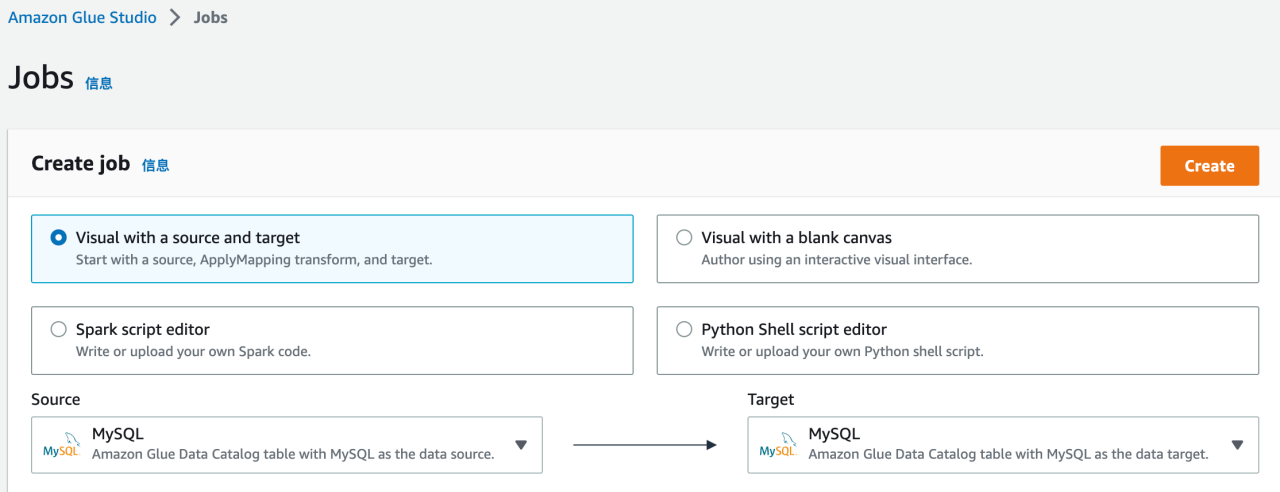Expand the Target dropdown arrow
Screen dimensions: 1280x492
click(1237, 445)
